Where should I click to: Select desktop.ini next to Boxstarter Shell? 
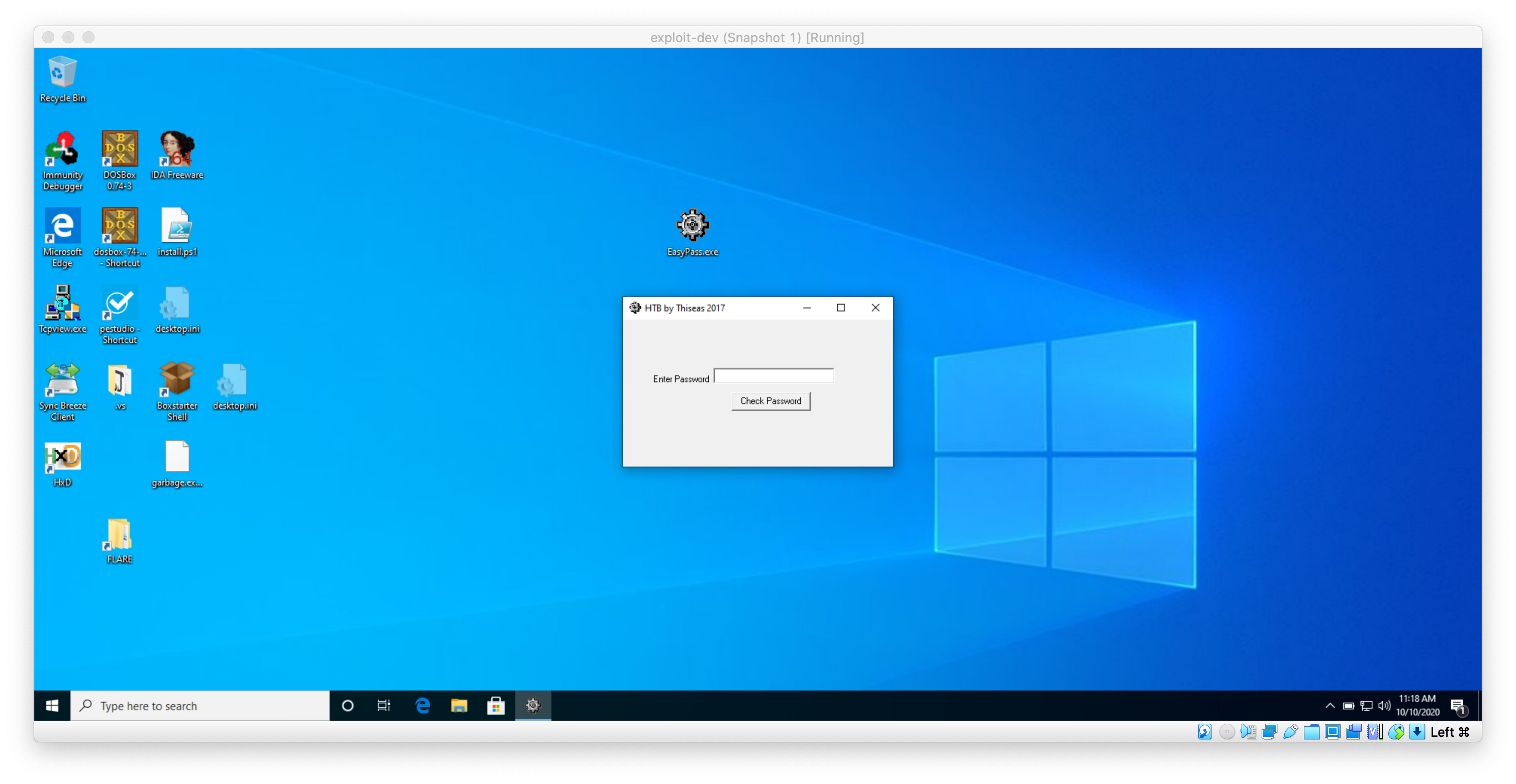[x=234, y=386]
